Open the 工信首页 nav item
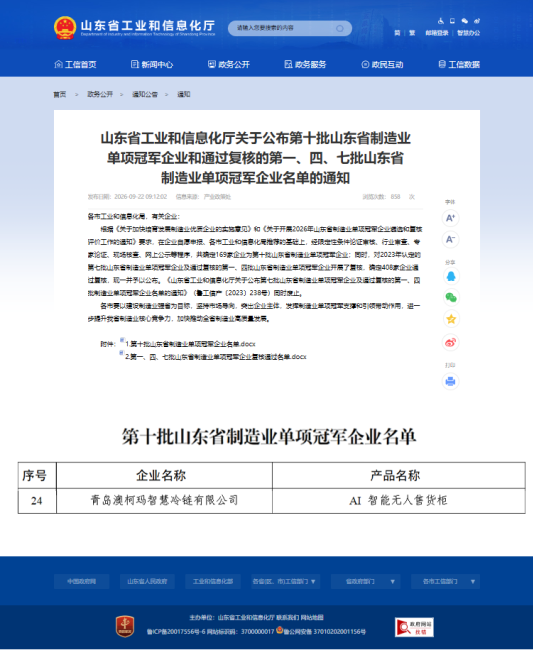534x650 pixels. click(x=75, y=64)
